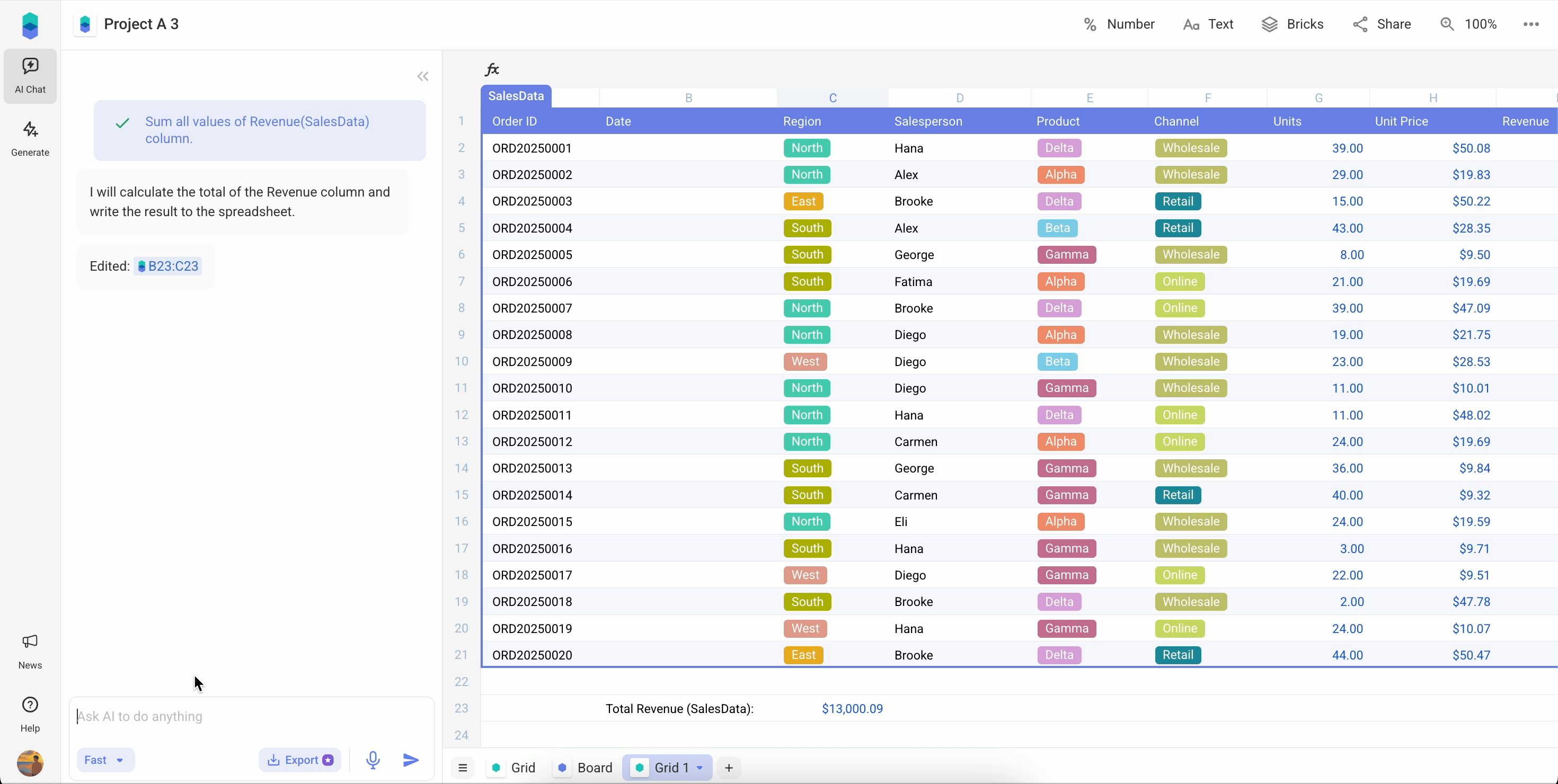
Task: Switch to the Board tab
Action: tap(584, 768)
